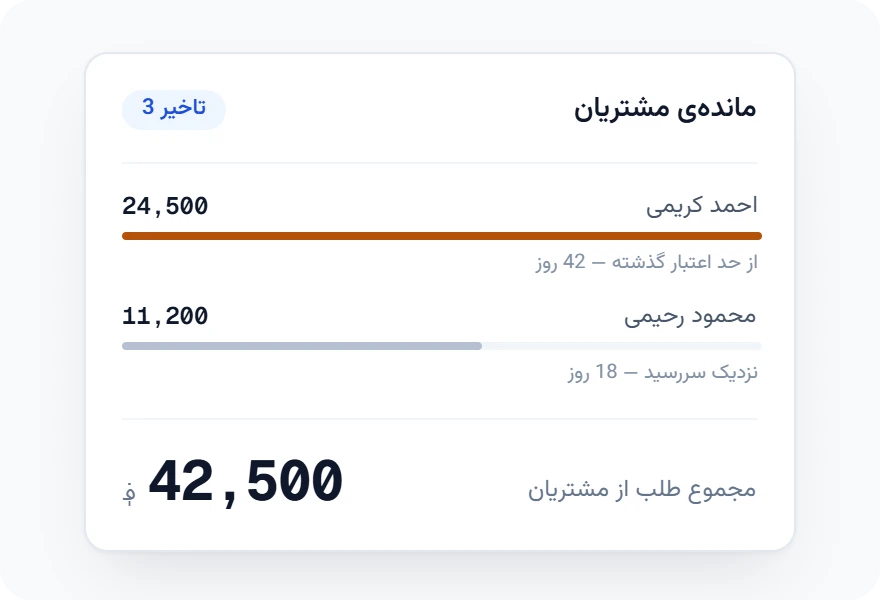This screenshot has width=880, height=600.
Task: Click the 24,500 balance amount
Action: click(165, 206)
